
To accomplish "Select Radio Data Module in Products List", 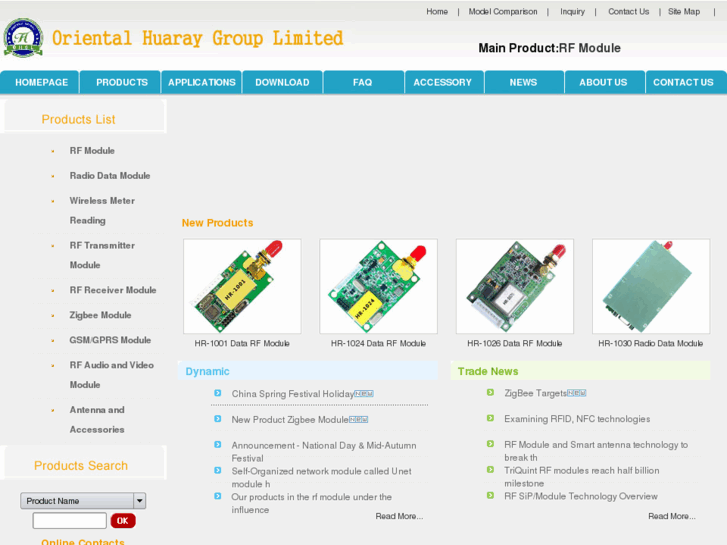I will 110,175.
